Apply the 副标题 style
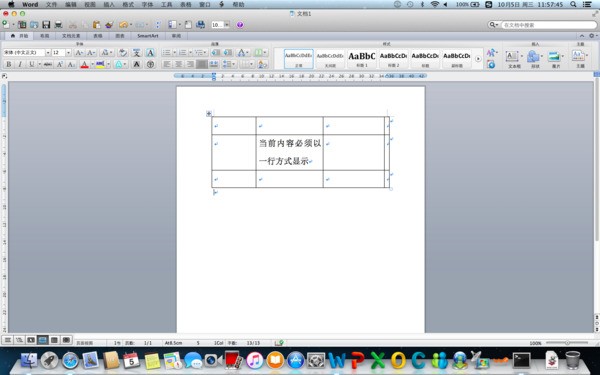600x375 pixels. click(x=457, y=59)
